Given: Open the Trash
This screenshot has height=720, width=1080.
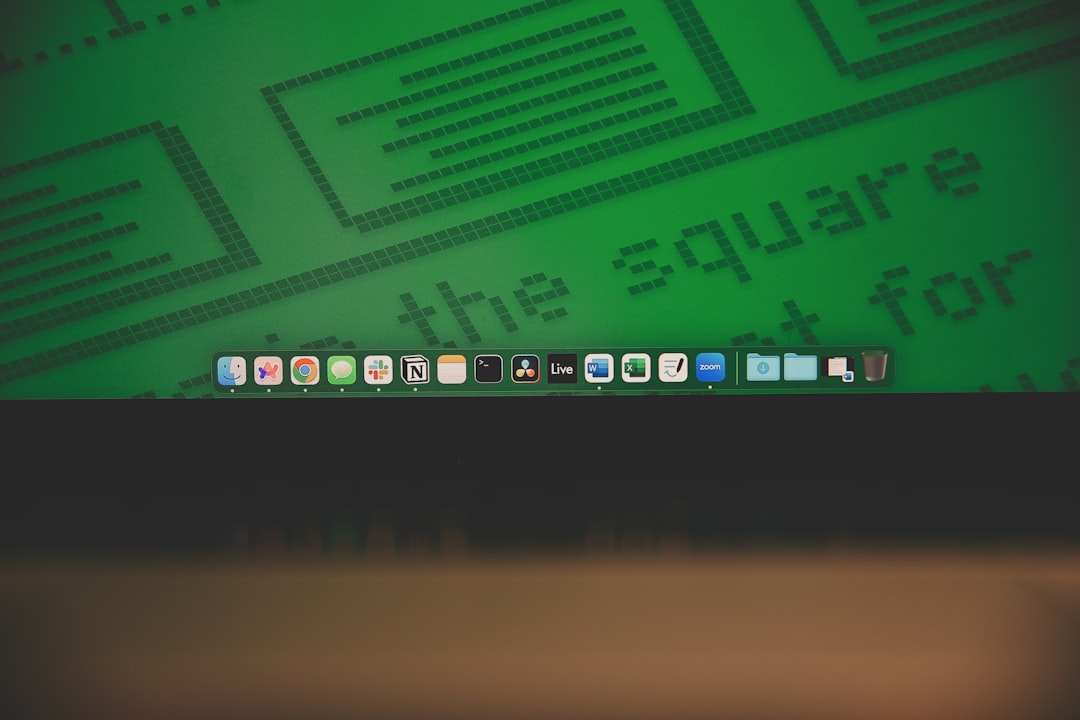Looking at the screenshot, I should (876, 369).
